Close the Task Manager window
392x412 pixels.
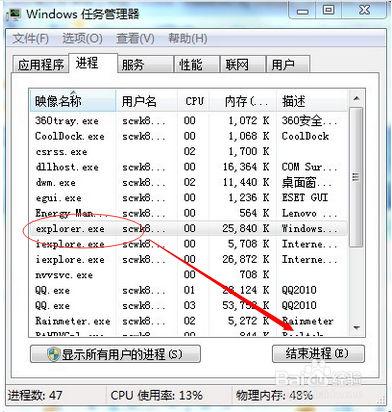pyautogui.click(x=364, y=11)
